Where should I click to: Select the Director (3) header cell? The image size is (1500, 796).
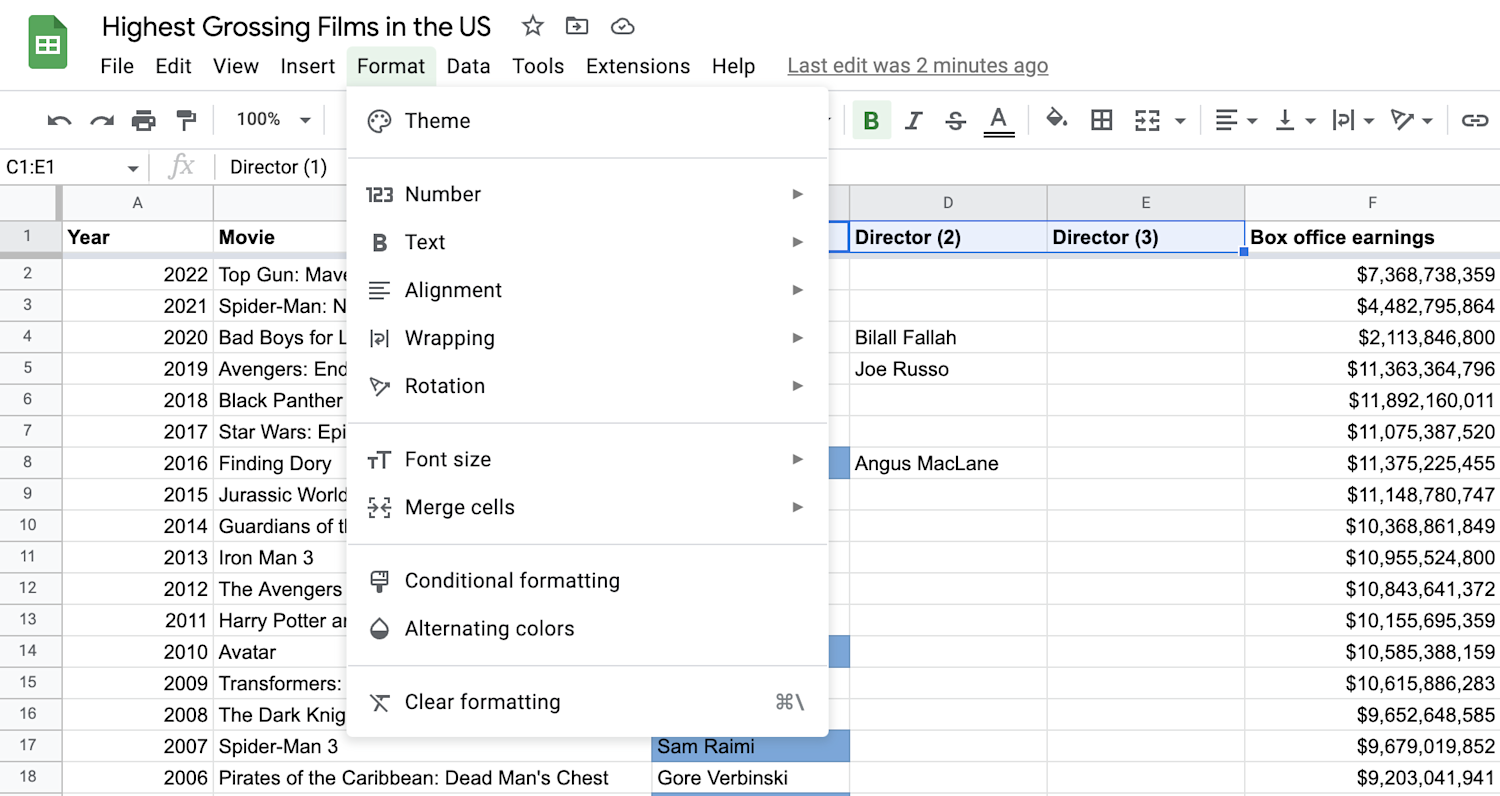coord(1146,237)
